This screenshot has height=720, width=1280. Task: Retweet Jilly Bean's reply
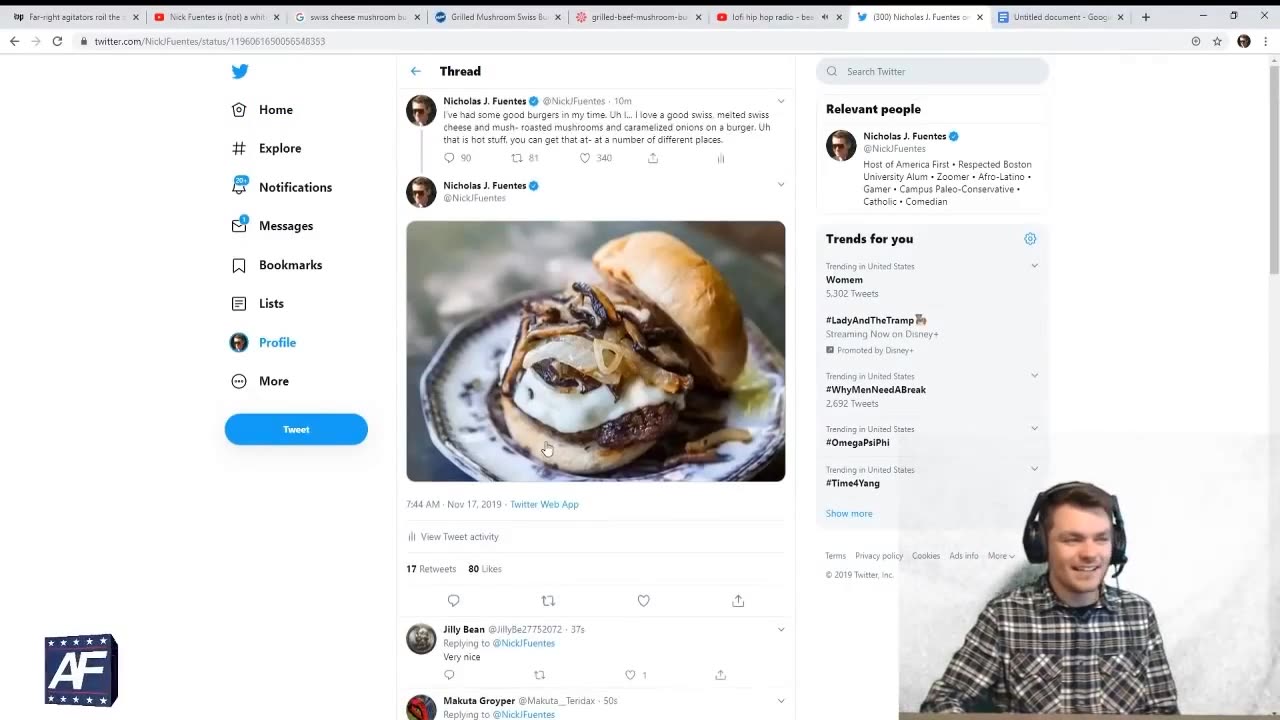pyautogui.click(x=540, y=675)
